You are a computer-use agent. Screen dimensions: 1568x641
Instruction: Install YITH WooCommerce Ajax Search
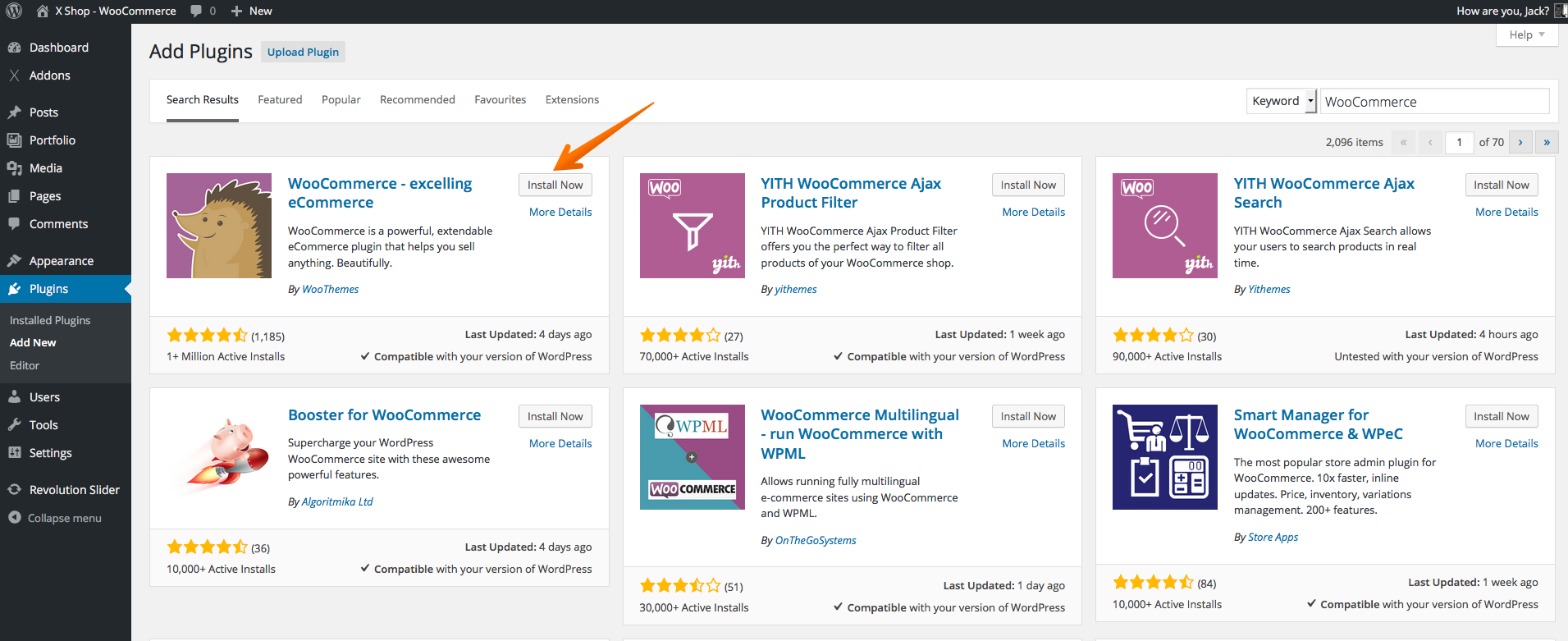(x=1502, y=185)
